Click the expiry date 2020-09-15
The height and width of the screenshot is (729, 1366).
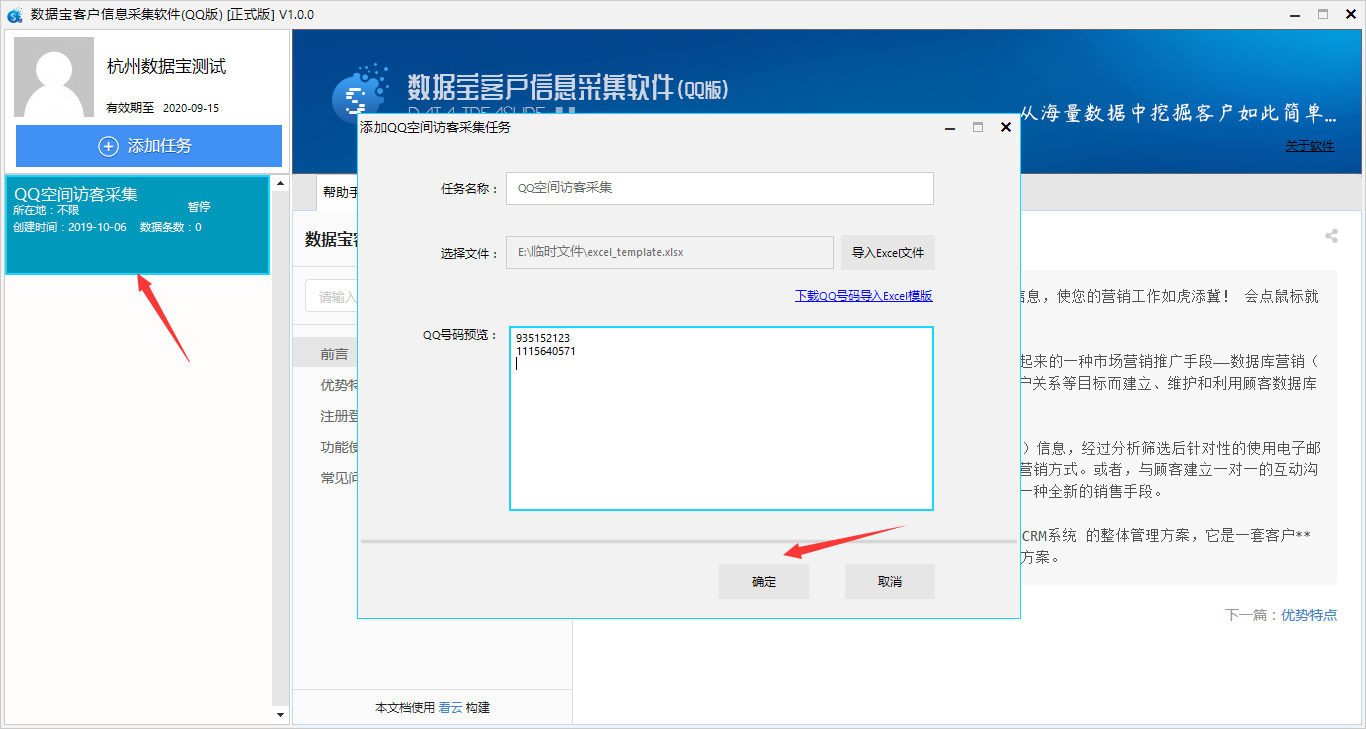pos(190,108)
